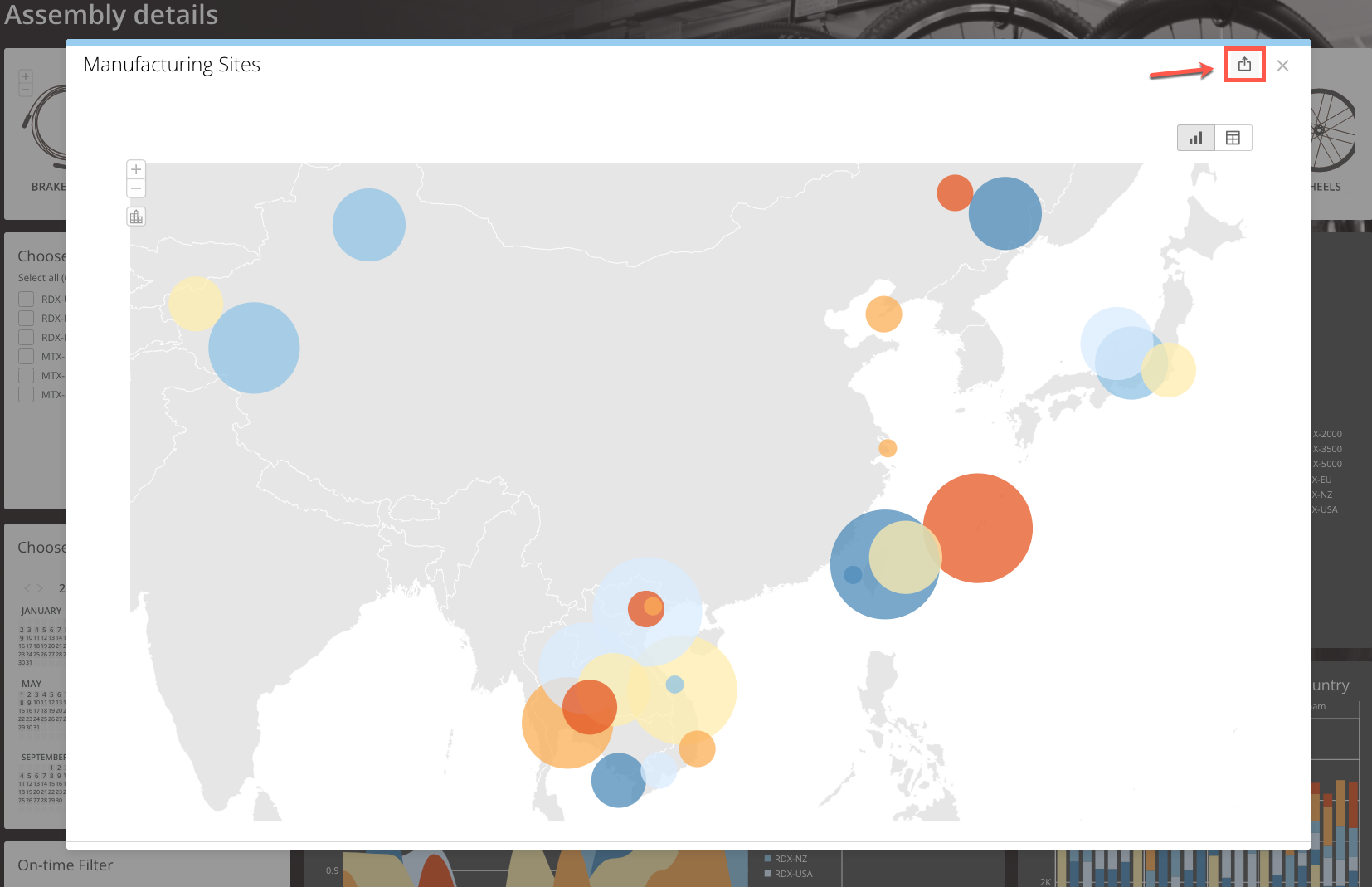Zoom in on the brake image in background

pyautogui.click(x=26, y=76)
